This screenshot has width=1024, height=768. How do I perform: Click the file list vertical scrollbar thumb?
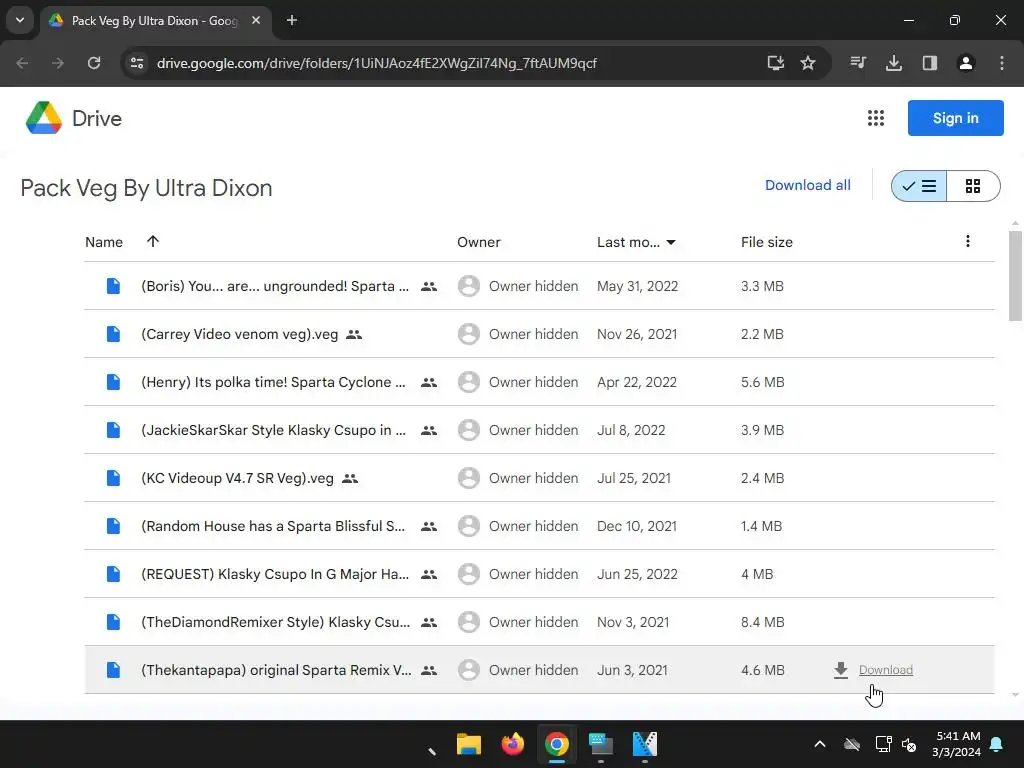pos(1015,276)
